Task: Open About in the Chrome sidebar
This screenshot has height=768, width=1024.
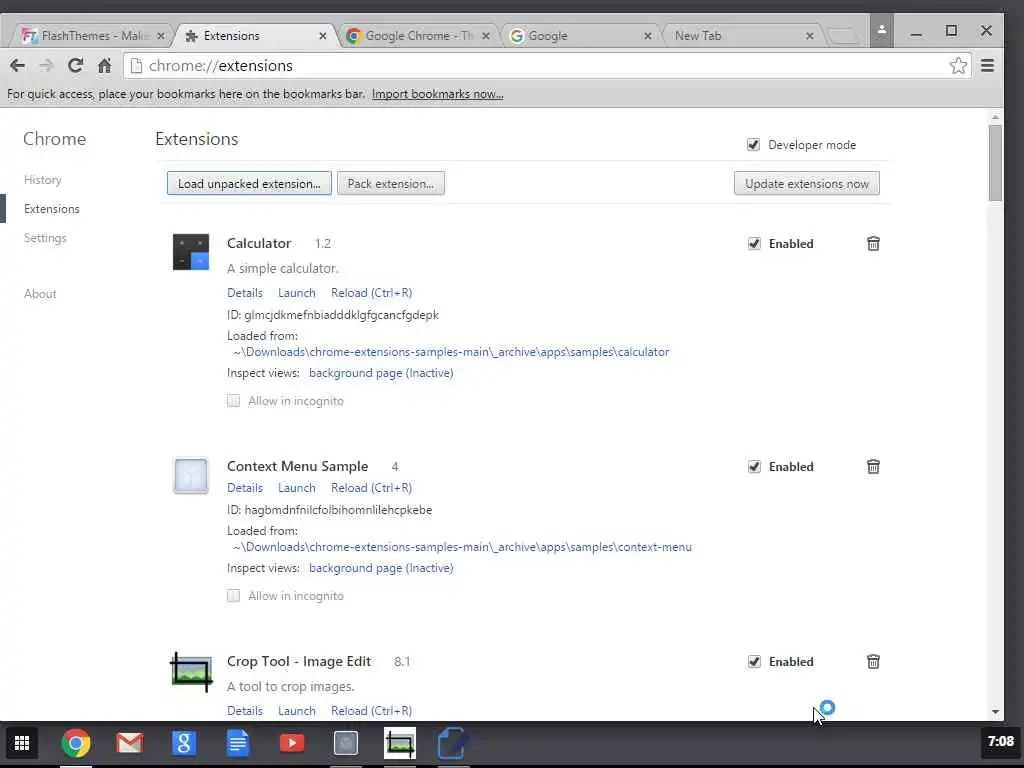Action: click(x=40, y=294)
